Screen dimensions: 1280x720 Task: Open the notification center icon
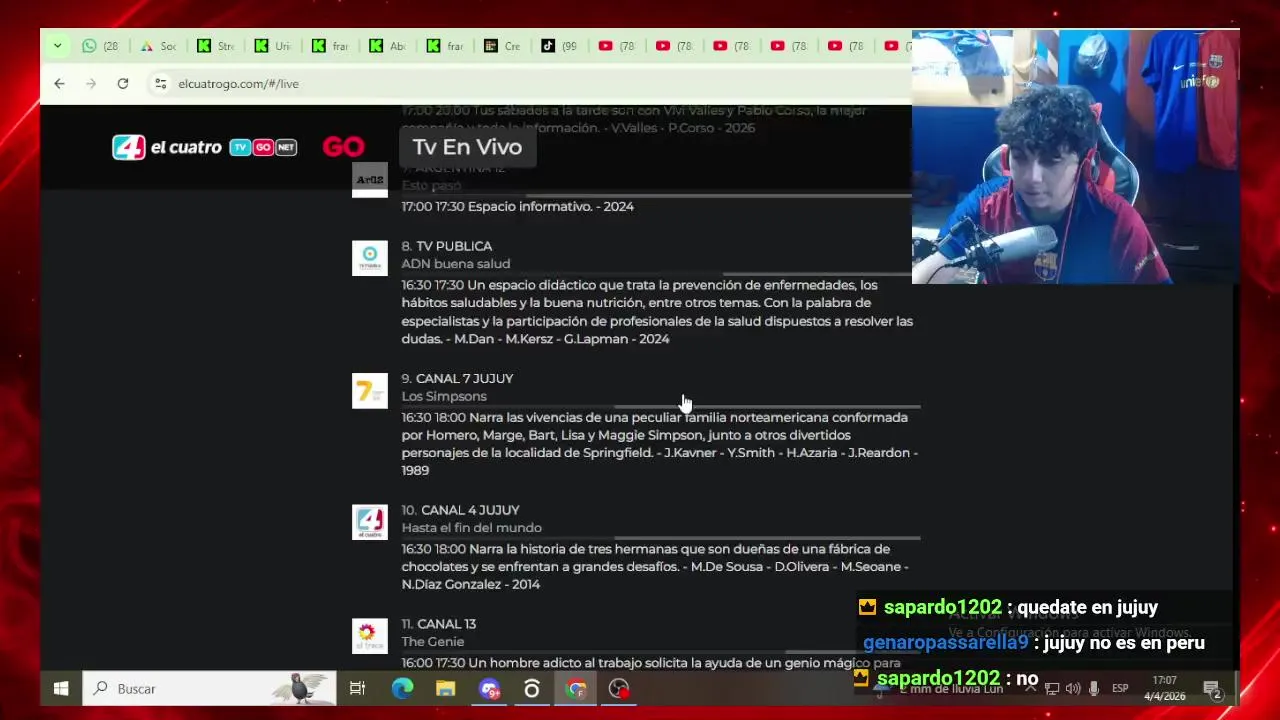[1212, 689]
